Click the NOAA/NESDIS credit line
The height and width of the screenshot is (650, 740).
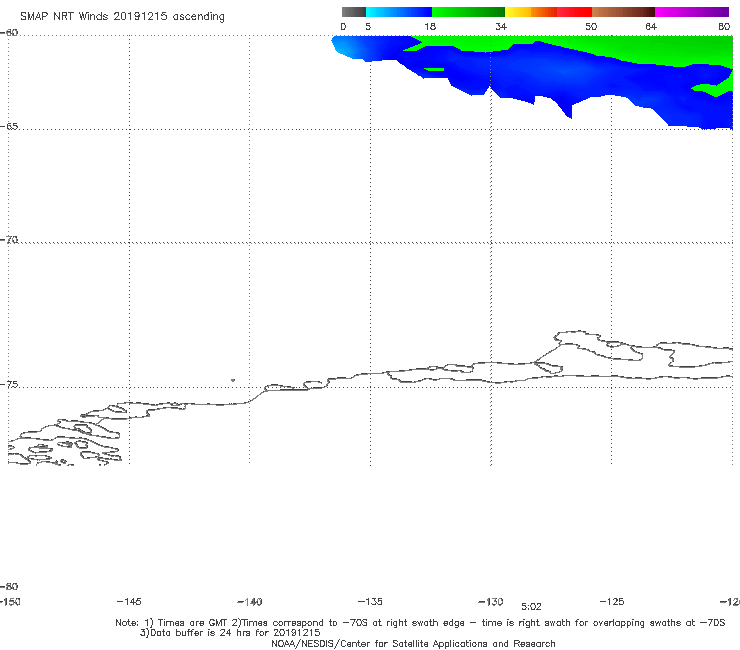click(413, 644)
